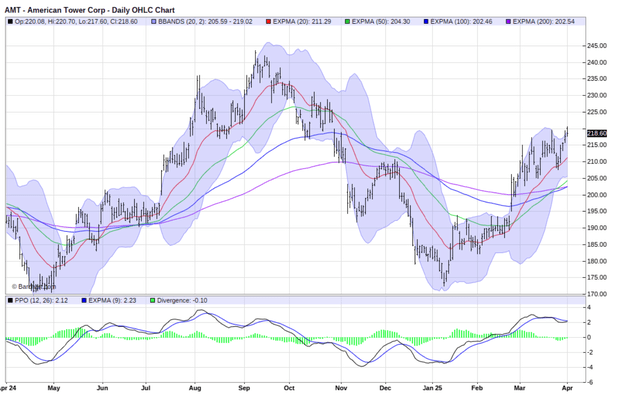Click the 200.00 price axis label
This screenshot has width=640, height=413.
click(x=597, y=195)
